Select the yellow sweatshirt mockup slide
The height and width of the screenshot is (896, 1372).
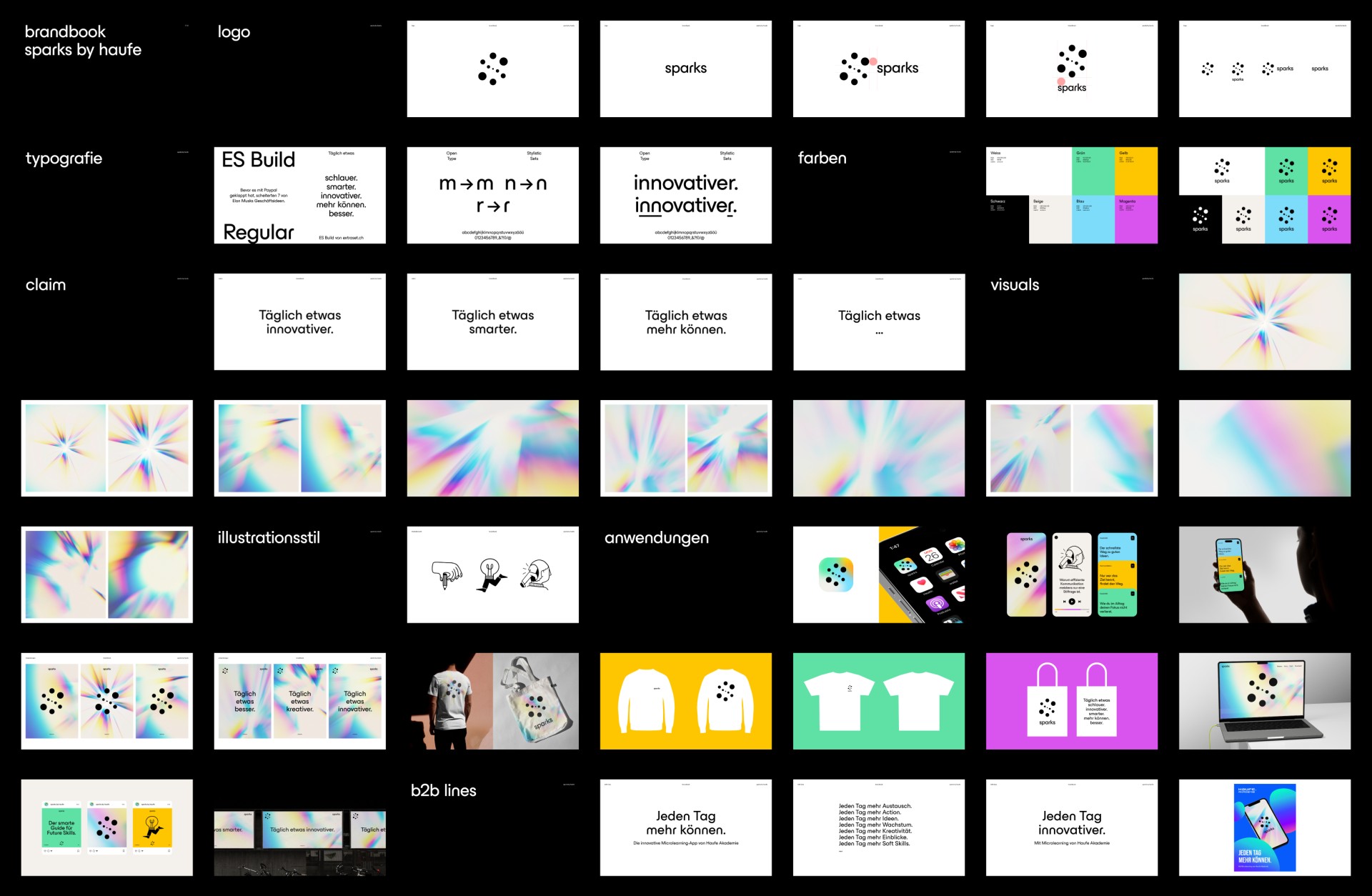(686, 701)
